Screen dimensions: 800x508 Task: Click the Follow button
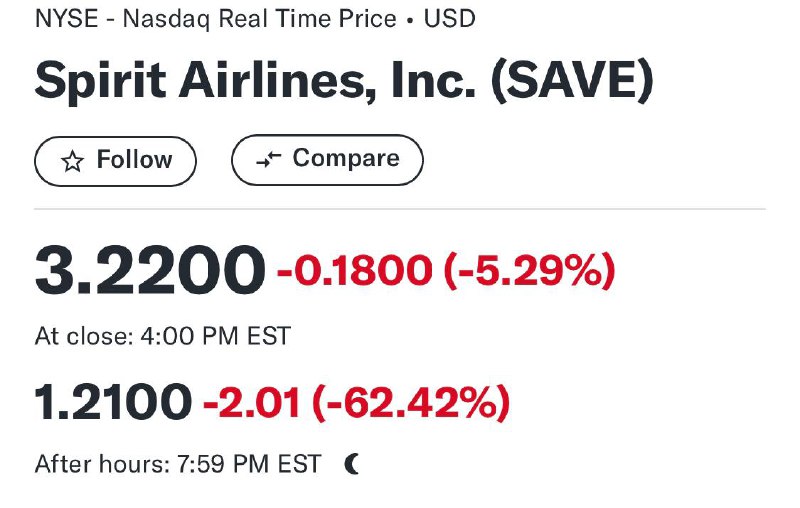coord(115,161)
